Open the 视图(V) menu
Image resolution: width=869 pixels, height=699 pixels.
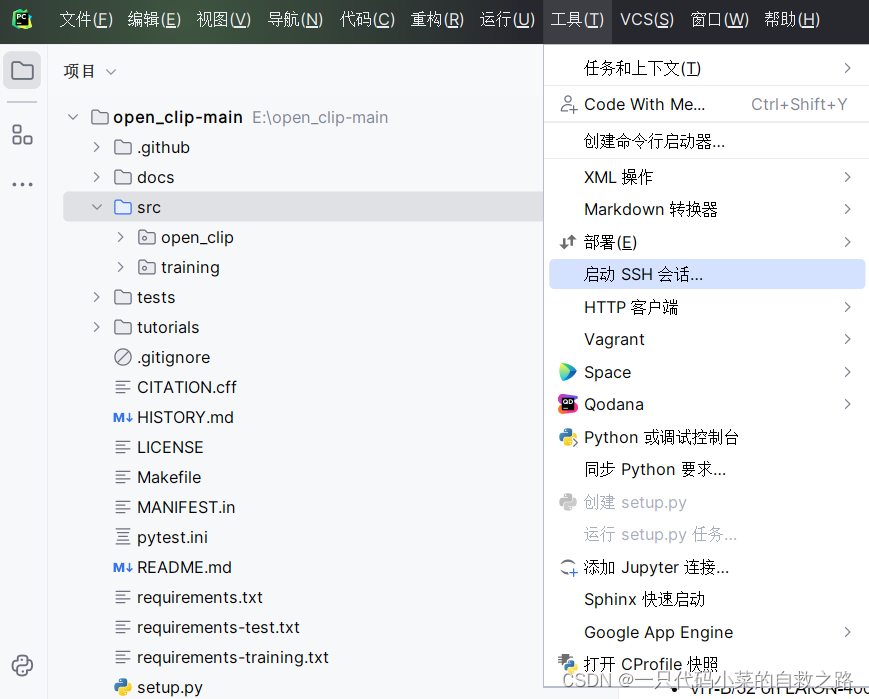(223, 20)
